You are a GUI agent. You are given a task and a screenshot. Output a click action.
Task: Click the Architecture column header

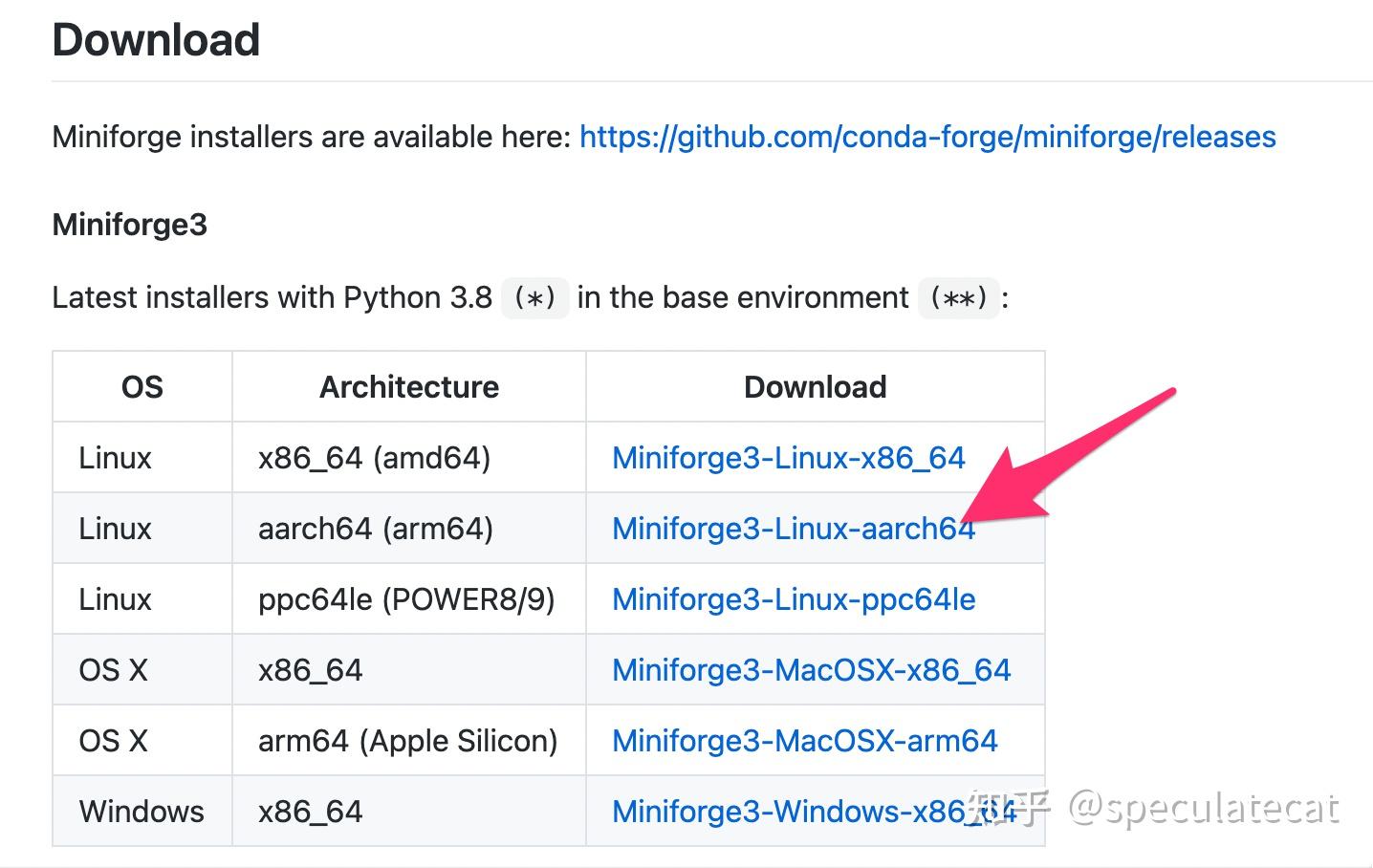click(409, 387)
